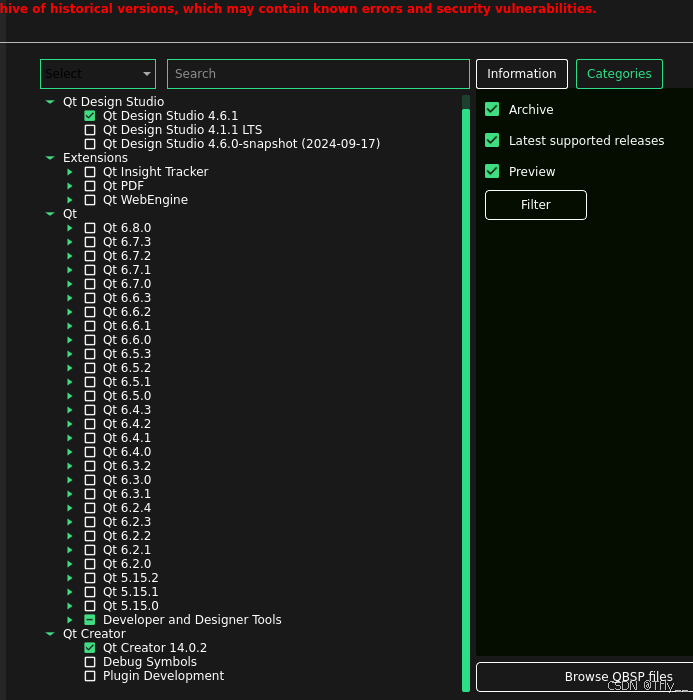Viewport: 693px width, 700px height.
Task: Check the Qt WebEngine checkbox
Action: 90,200
